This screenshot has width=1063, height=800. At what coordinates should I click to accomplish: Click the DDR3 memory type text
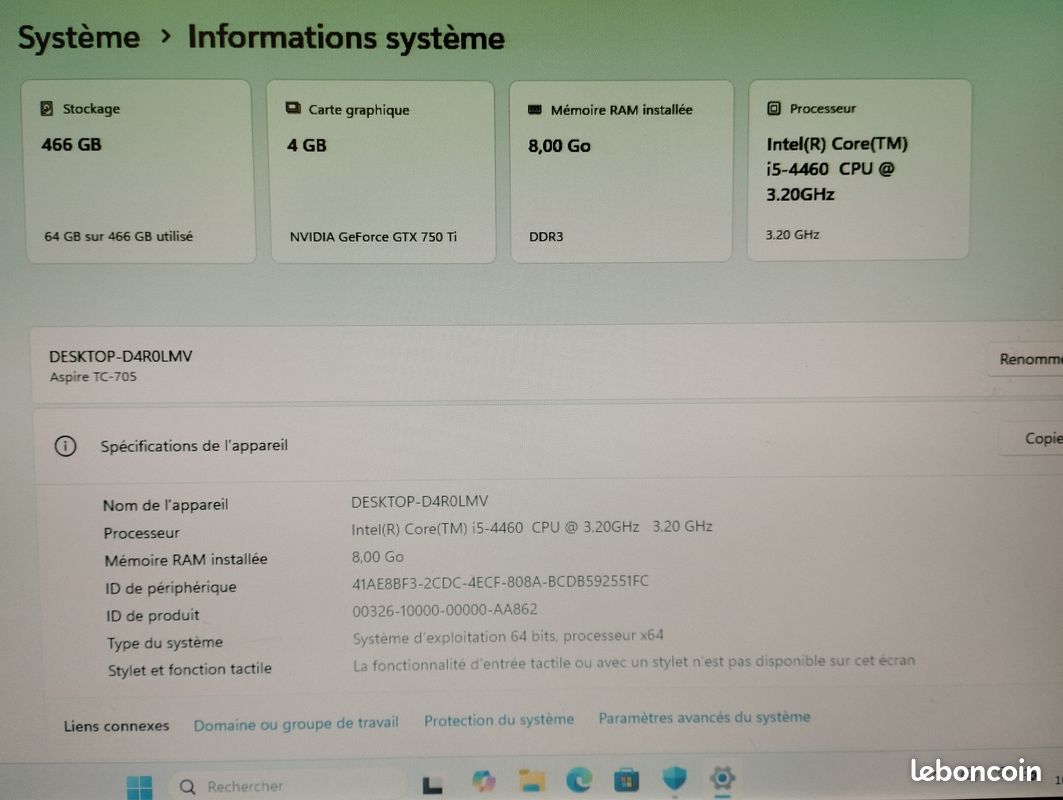(546, 237)
